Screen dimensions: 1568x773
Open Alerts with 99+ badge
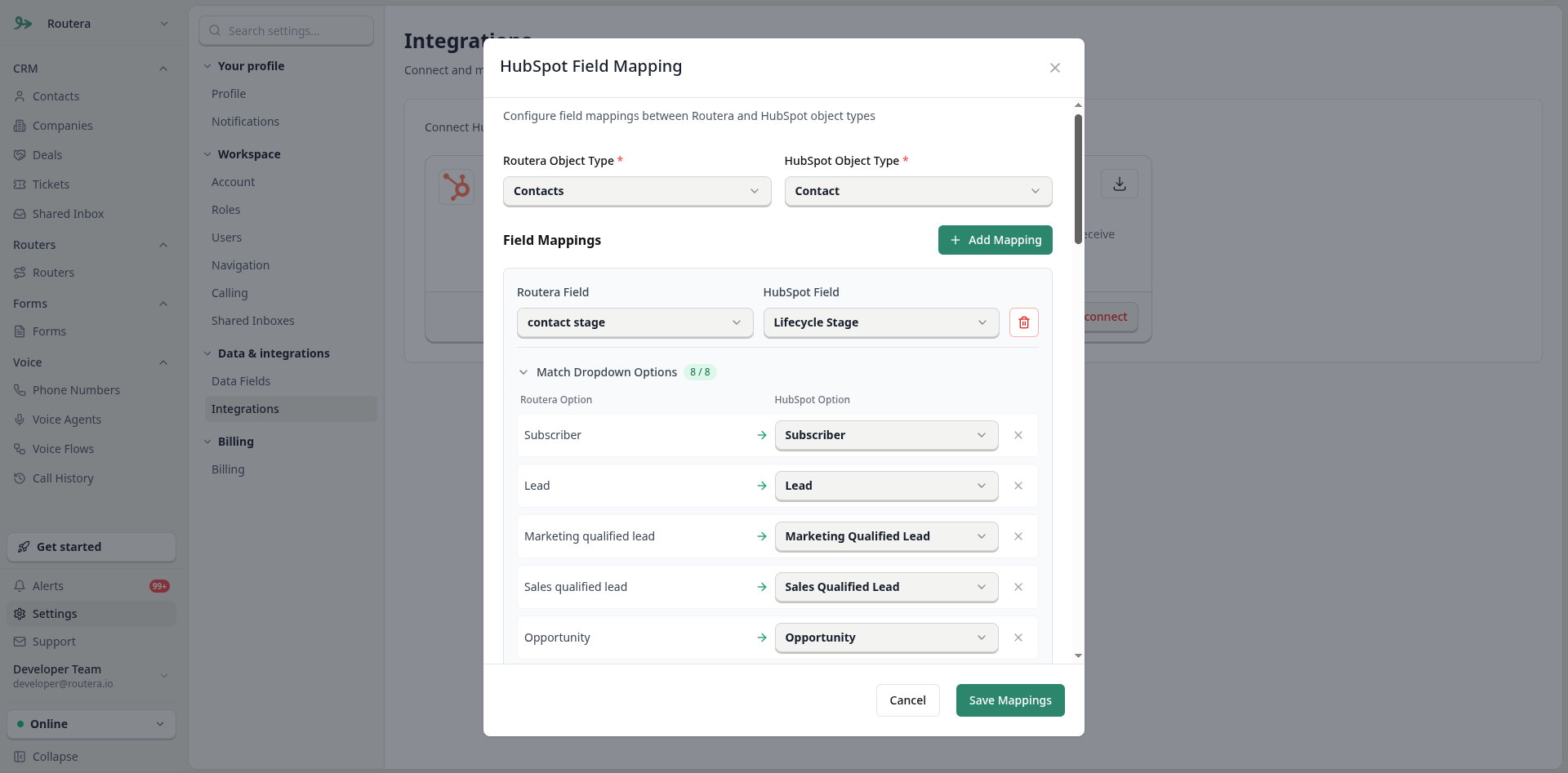[91, 586]
